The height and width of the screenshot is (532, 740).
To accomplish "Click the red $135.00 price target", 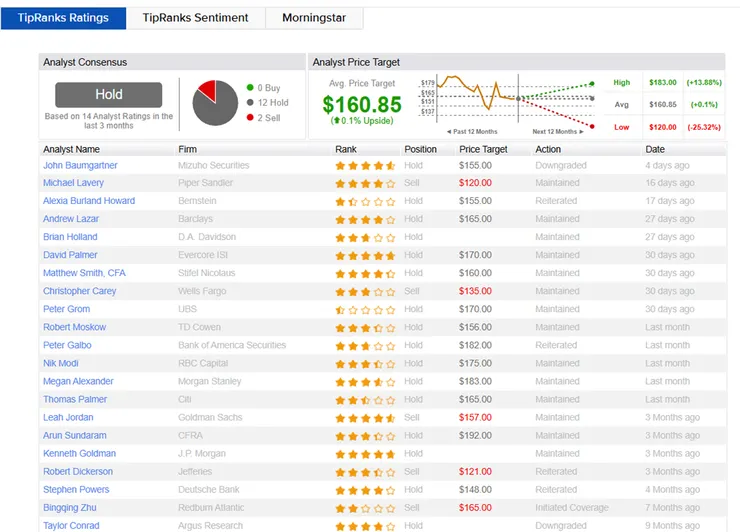I will (475, 291).
